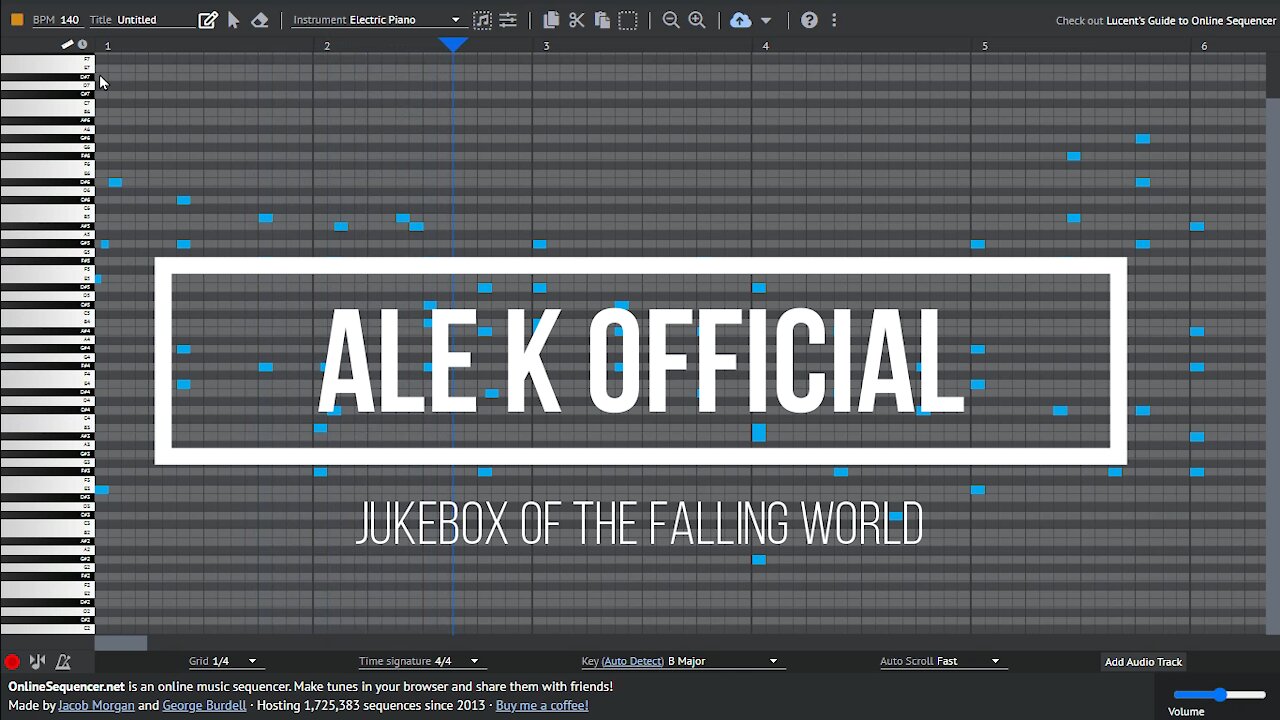Select the arrow pointer edit tool
1280x720 pixels.
(234, 20)
